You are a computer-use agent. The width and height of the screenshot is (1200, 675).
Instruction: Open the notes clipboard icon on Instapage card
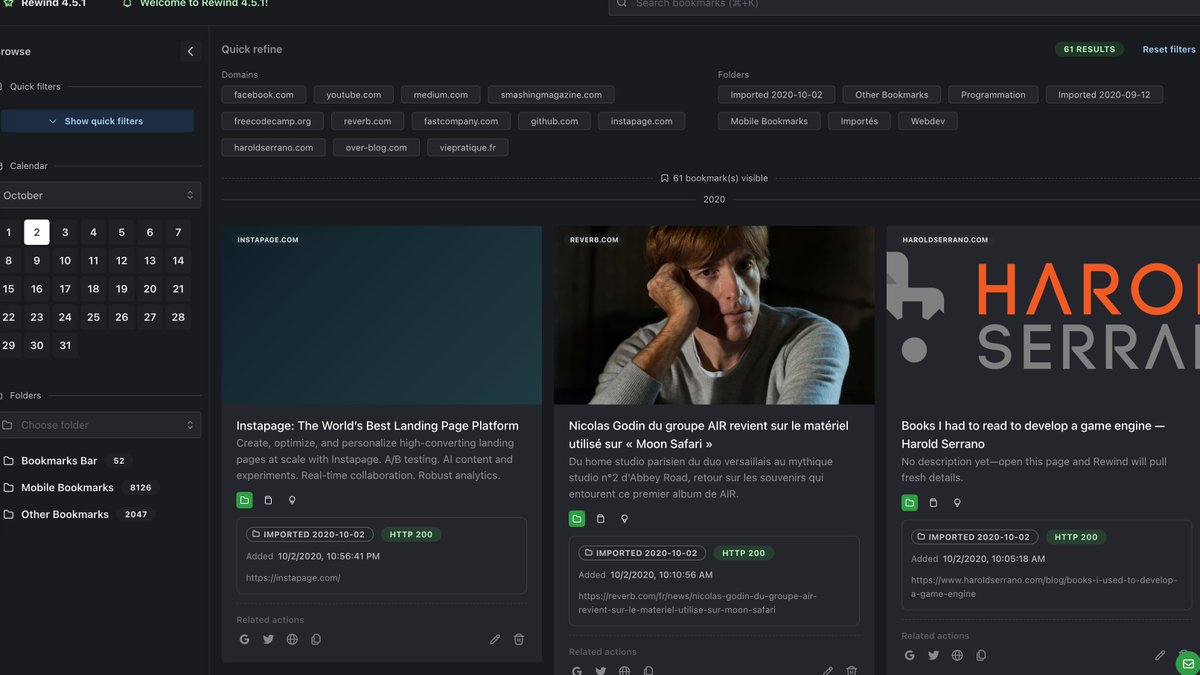[268, 500]
